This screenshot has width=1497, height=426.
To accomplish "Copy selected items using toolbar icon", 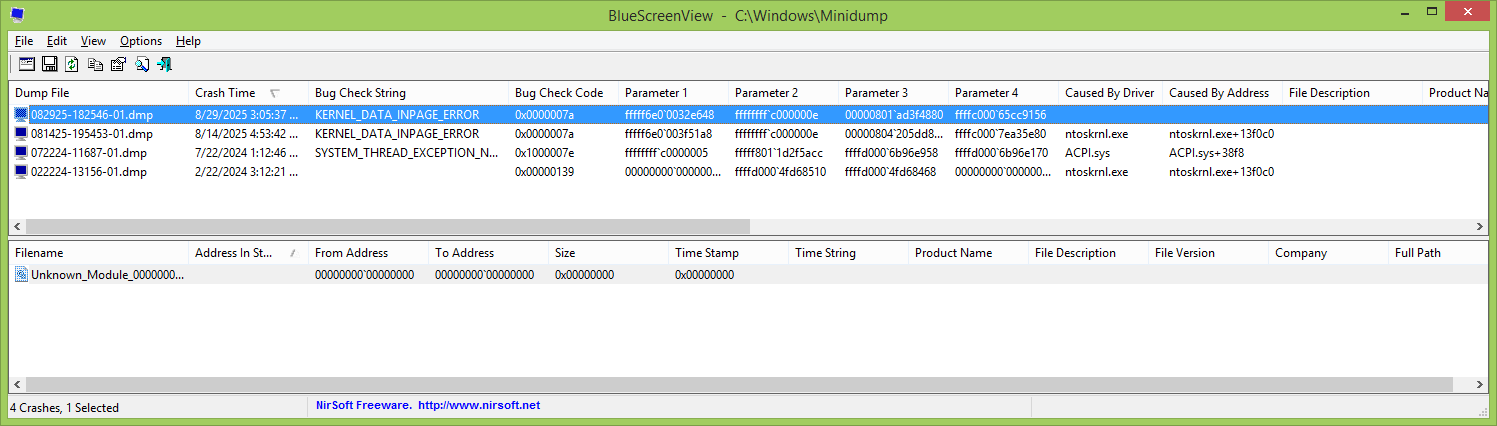I will pos(95,64).
